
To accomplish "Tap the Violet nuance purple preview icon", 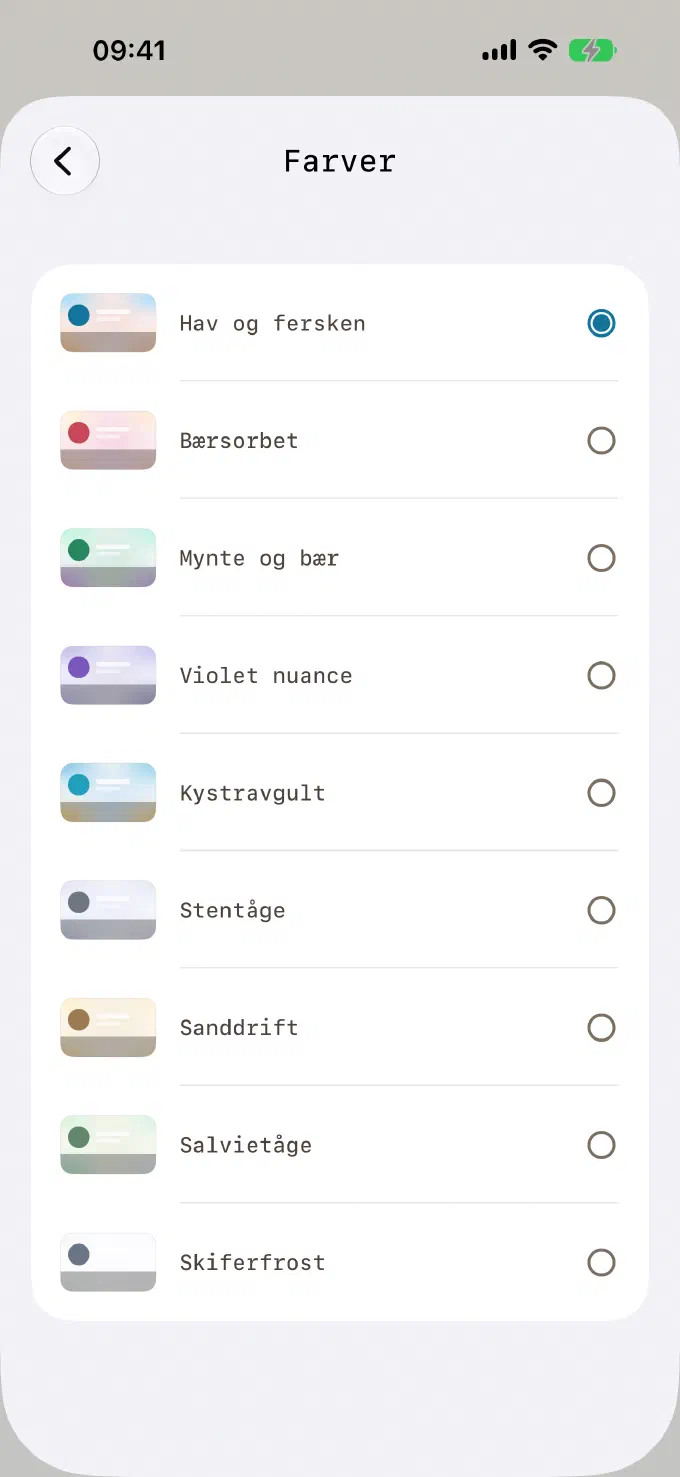I will click(x=108, y=675).
